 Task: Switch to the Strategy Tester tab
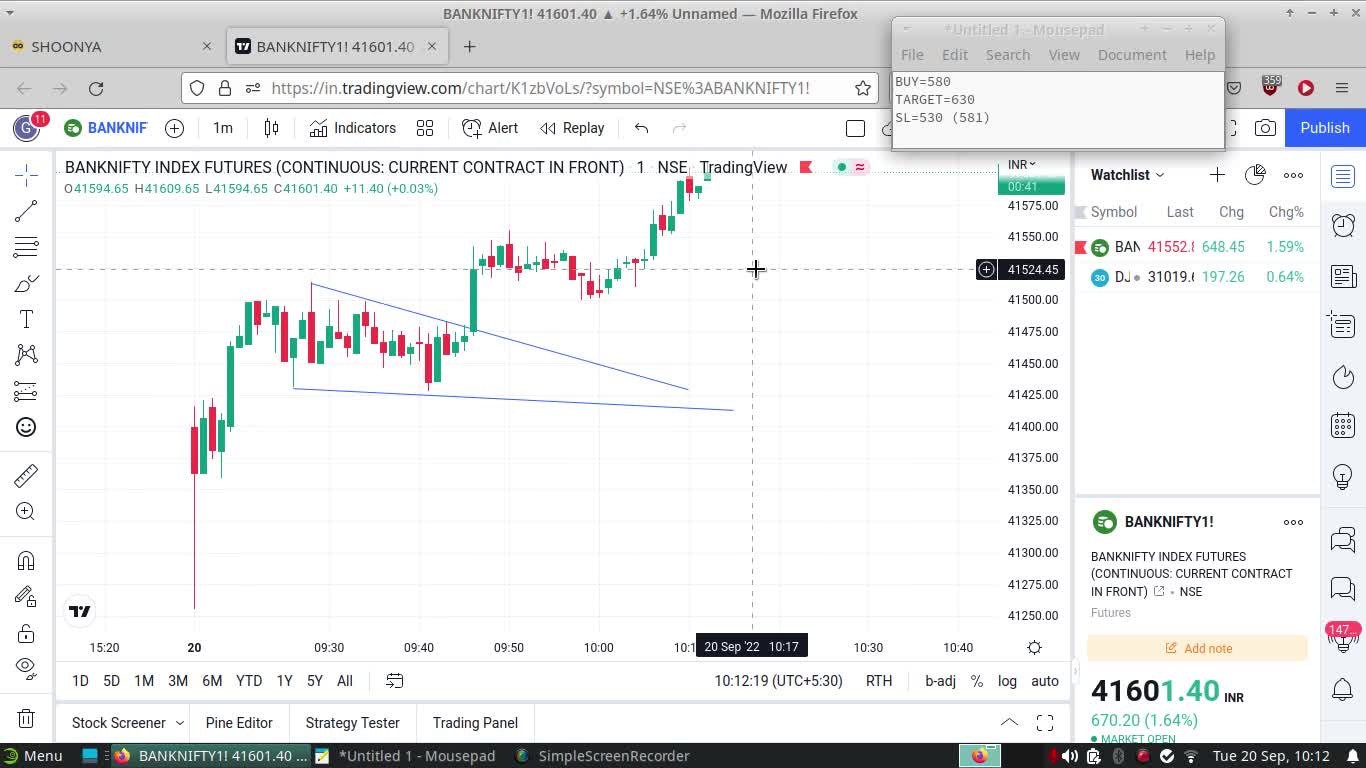[x=352, y=723]
